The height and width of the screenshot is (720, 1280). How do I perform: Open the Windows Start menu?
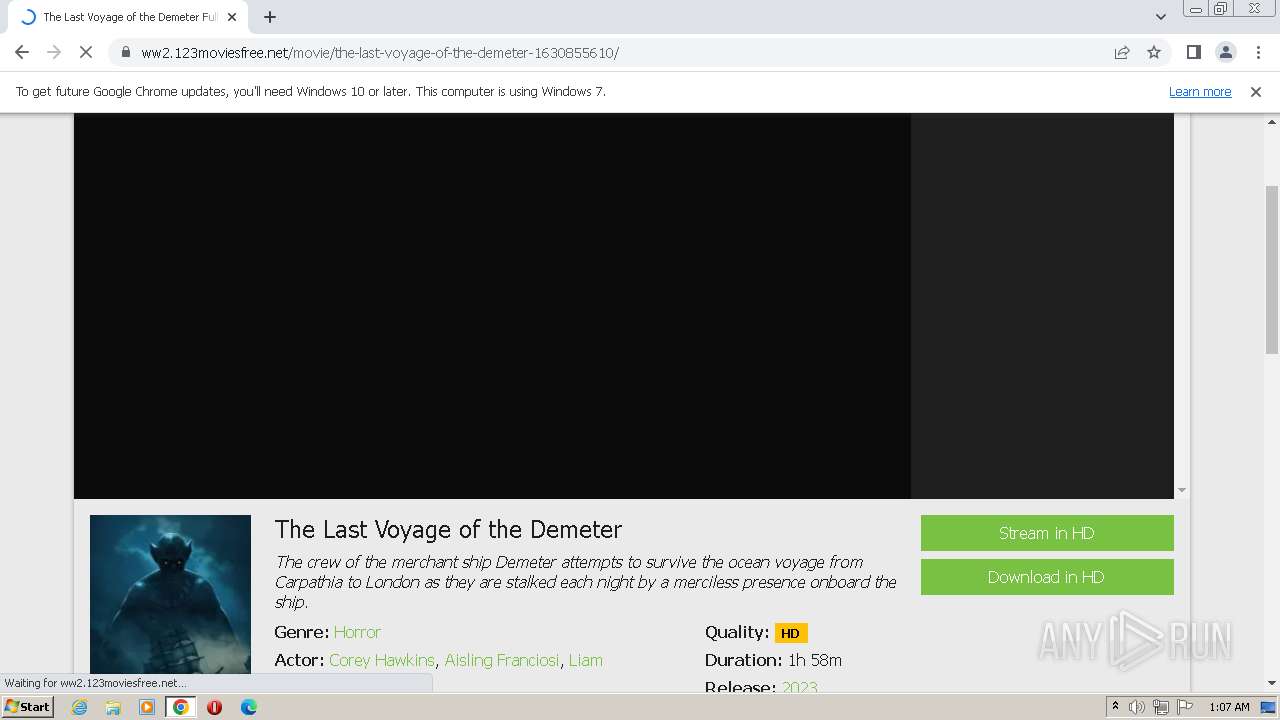[28, 706]
